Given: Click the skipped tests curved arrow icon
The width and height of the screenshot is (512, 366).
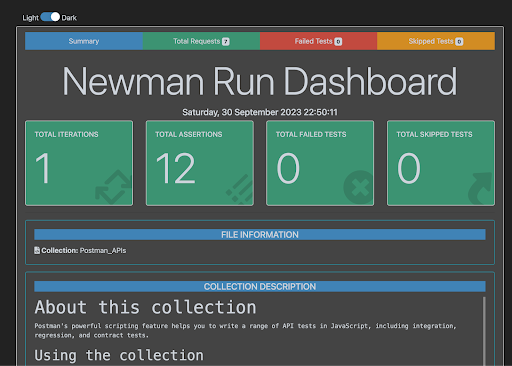Looking at the screenshot, I should (480, 188).
